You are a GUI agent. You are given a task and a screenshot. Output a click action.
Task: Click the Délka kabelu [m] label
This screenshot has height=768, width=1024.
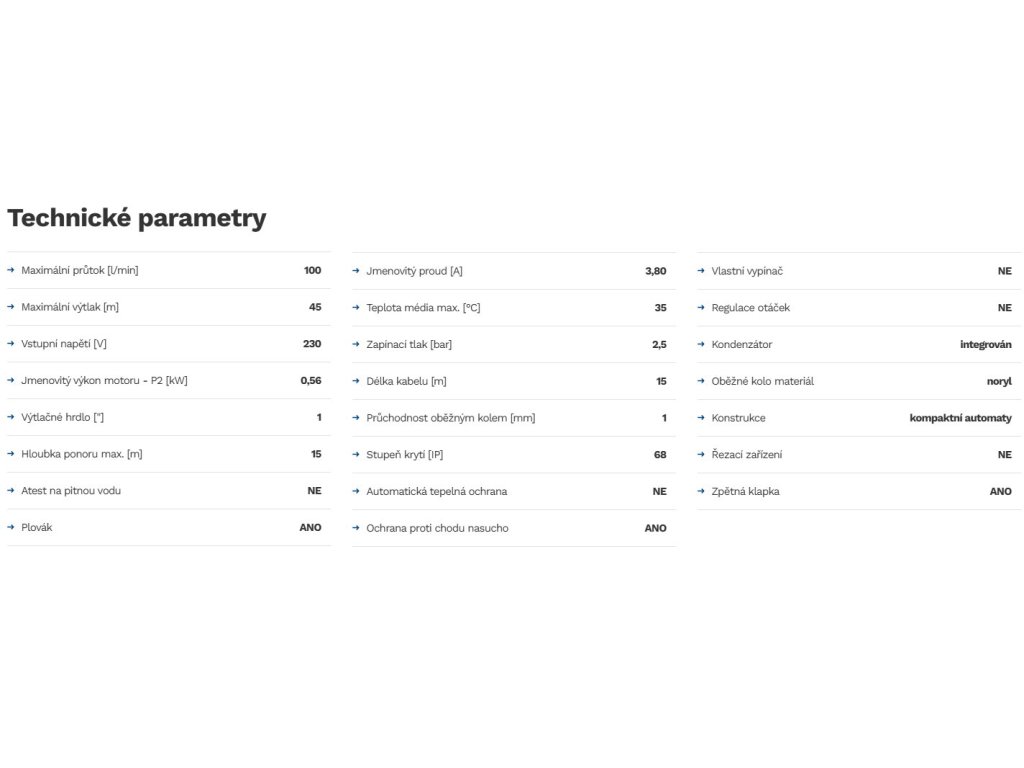tap(406, 381)
